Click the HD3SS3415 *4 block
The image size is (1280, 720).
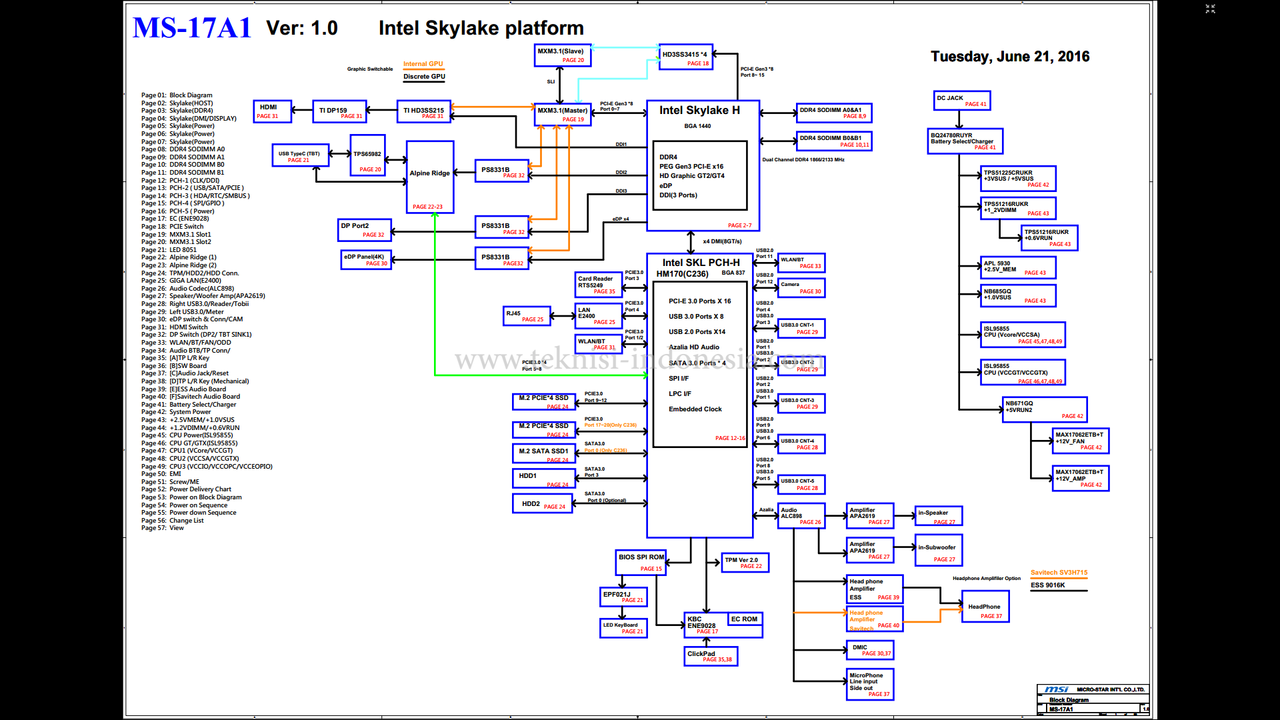(686, 57)
